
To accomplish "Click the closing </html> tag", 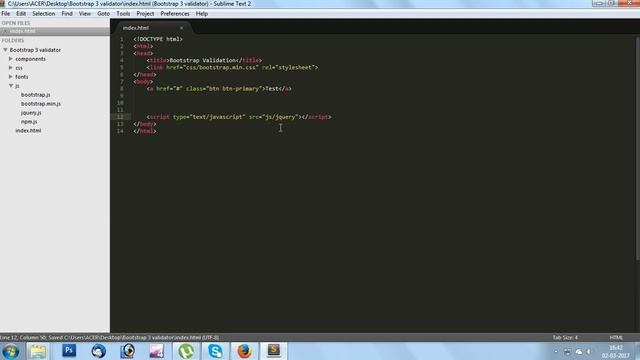I will point(145,131).
